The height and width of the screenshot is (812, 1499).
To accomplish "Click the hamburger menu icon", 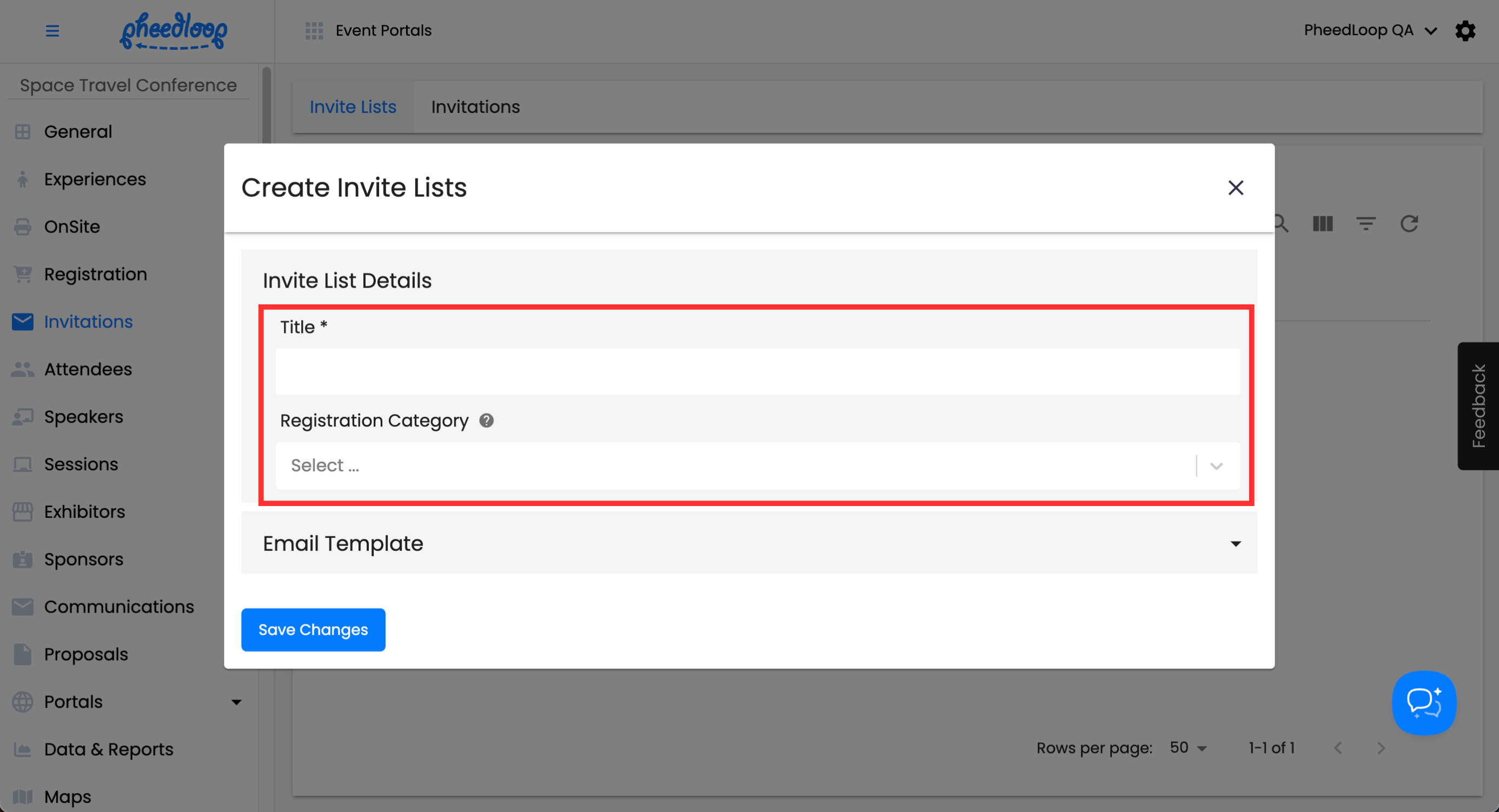I will tap(52, 30).
